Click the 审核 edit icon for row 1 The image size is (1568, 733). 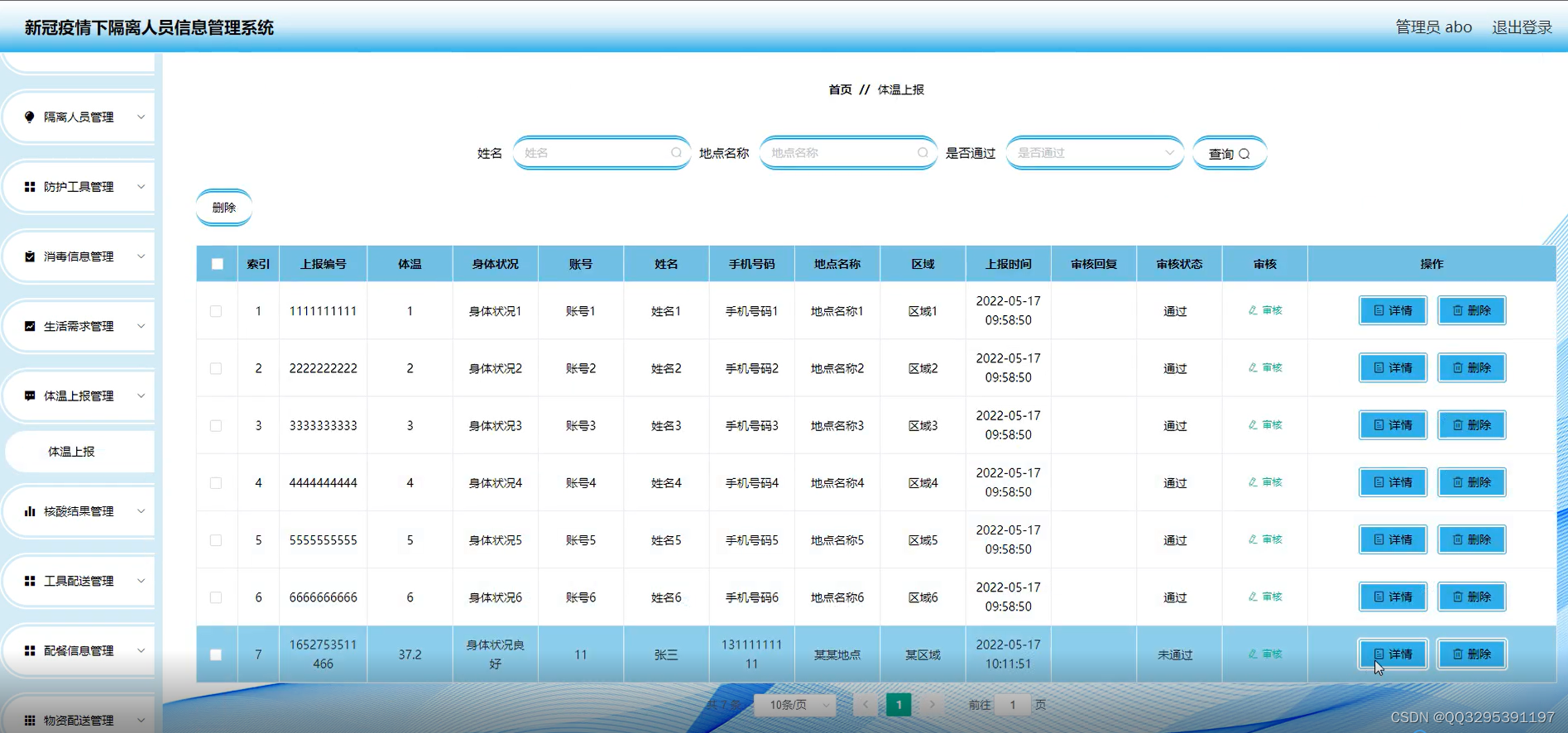coord(1253,310)
